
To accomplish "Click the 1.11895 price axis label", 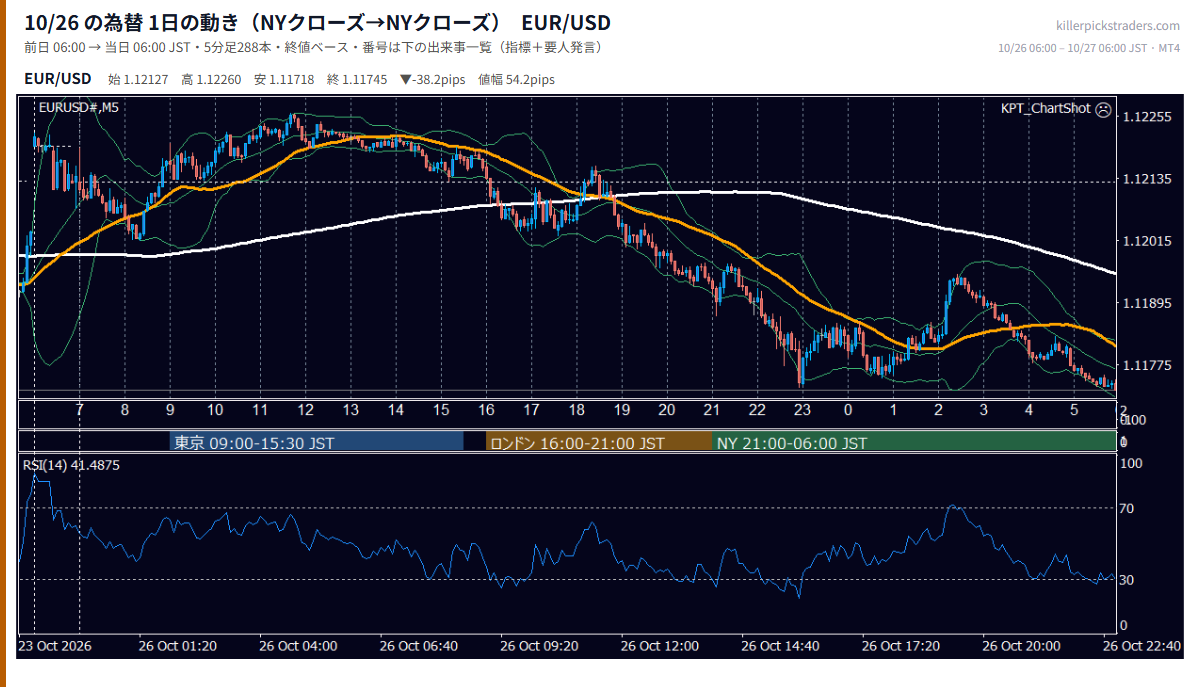I will click(x=1147, y=304).
